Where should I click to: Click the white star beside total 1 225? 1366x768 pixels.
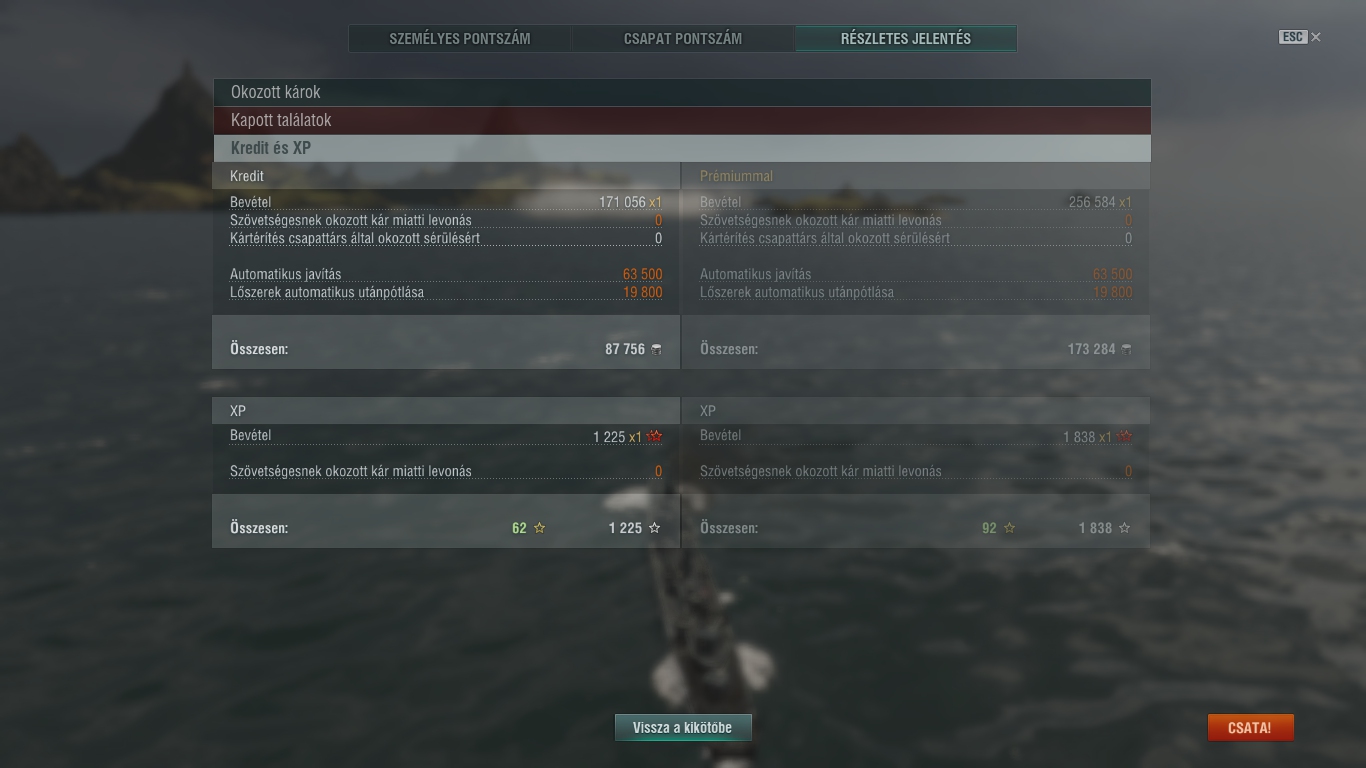pyautogui.click(x=655, y=528)
